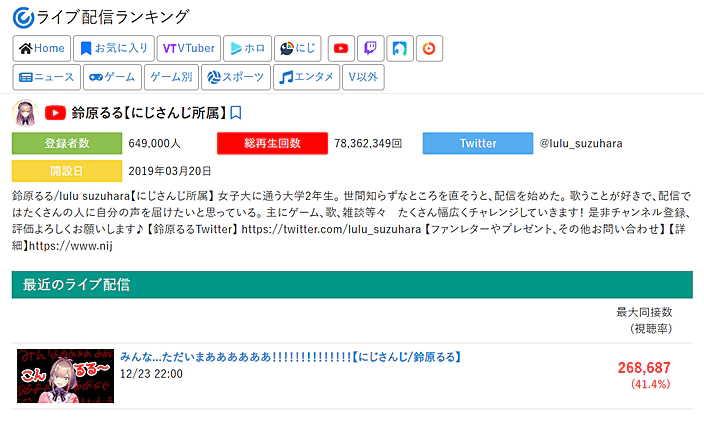Image resolution: width=704 pixels, height=422 pixels.
Task: Go to the Home page
Action: [42, 48]
